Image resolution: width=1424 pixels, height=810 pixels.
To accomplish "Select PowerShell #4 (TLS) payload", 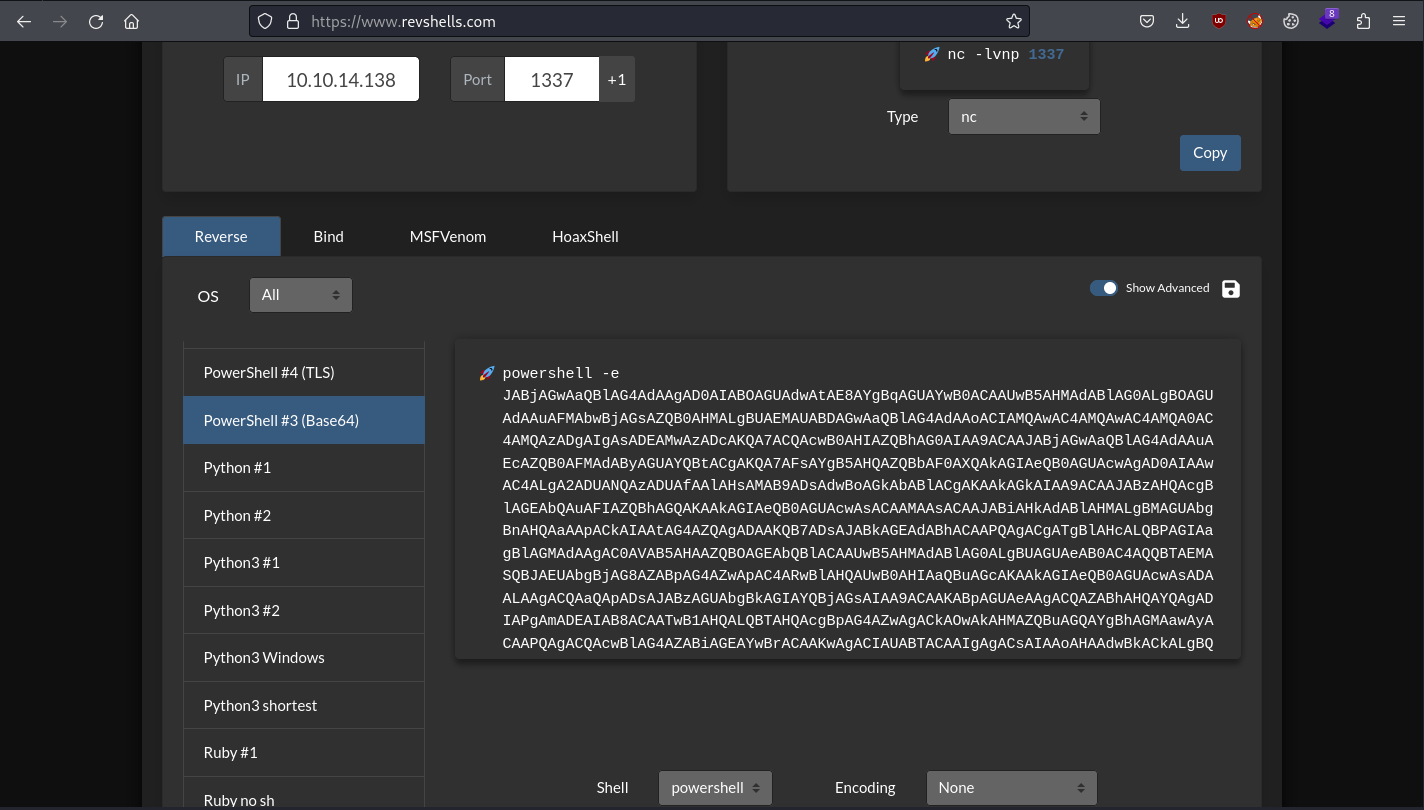I will [x=304, y=372].
